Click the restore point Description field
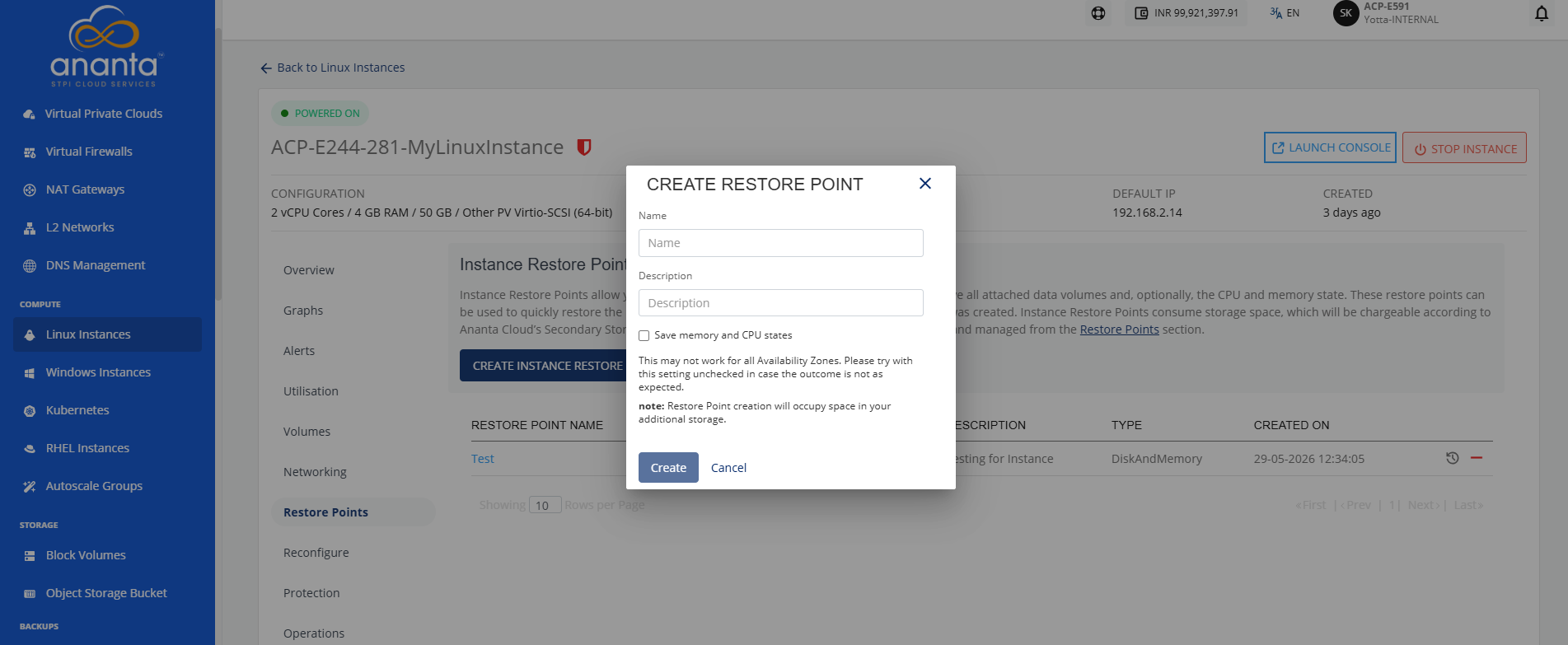Viewport: 1568px width, 645px height. click(x=780, y=303)
